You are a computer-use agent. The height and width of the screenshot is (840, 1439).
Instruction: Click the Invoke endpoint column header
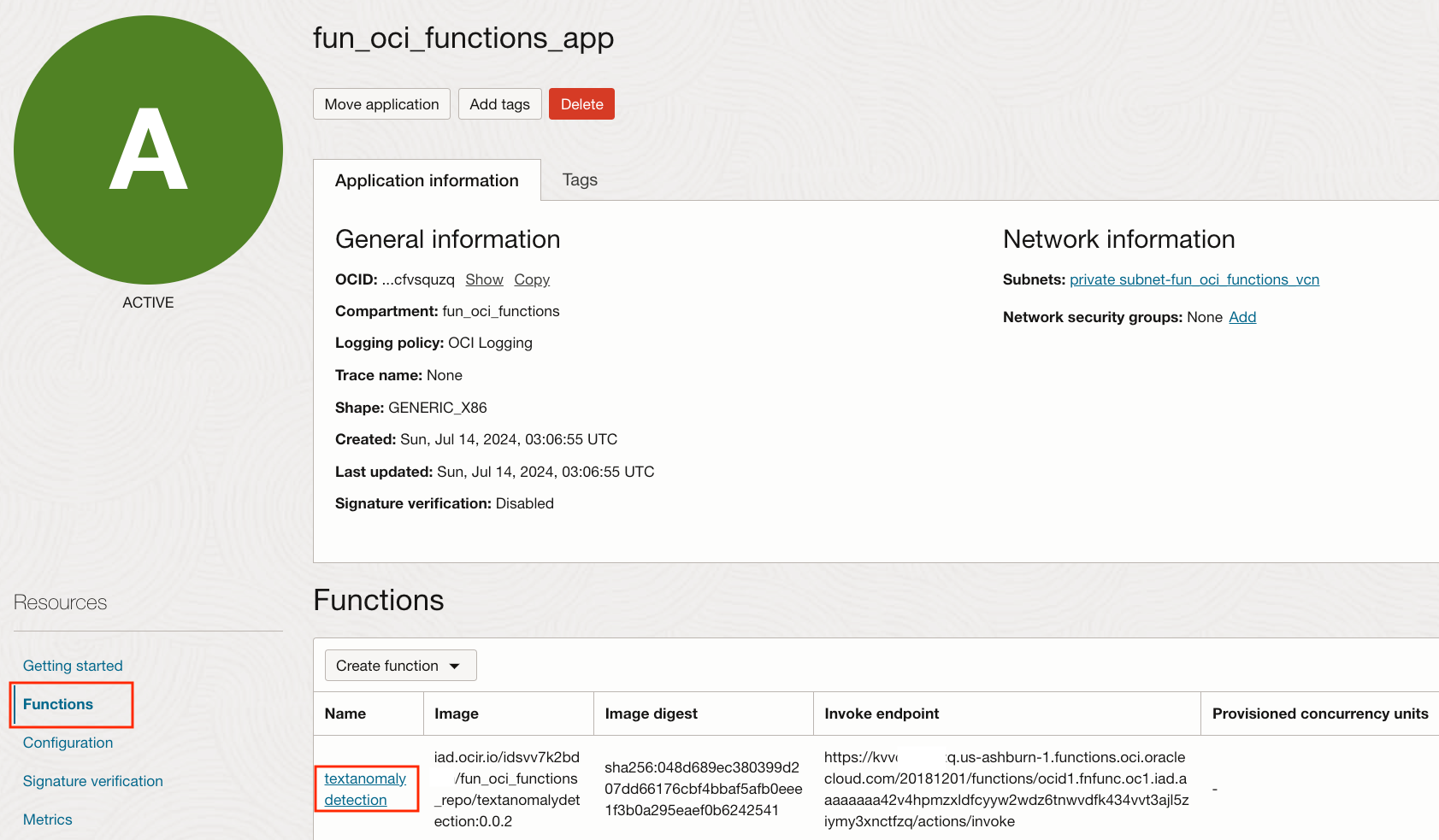pyautogui.click(x=882, y=714)
